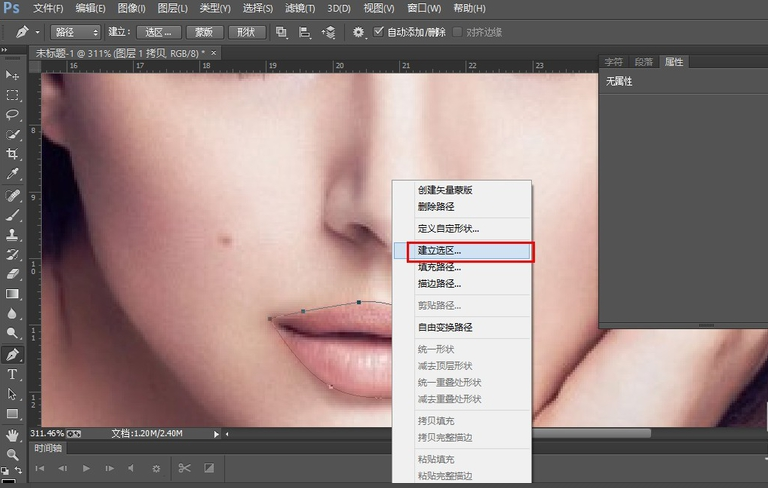Select the Lasso tool
Screen dimensions: 768x488
[13, 115]
